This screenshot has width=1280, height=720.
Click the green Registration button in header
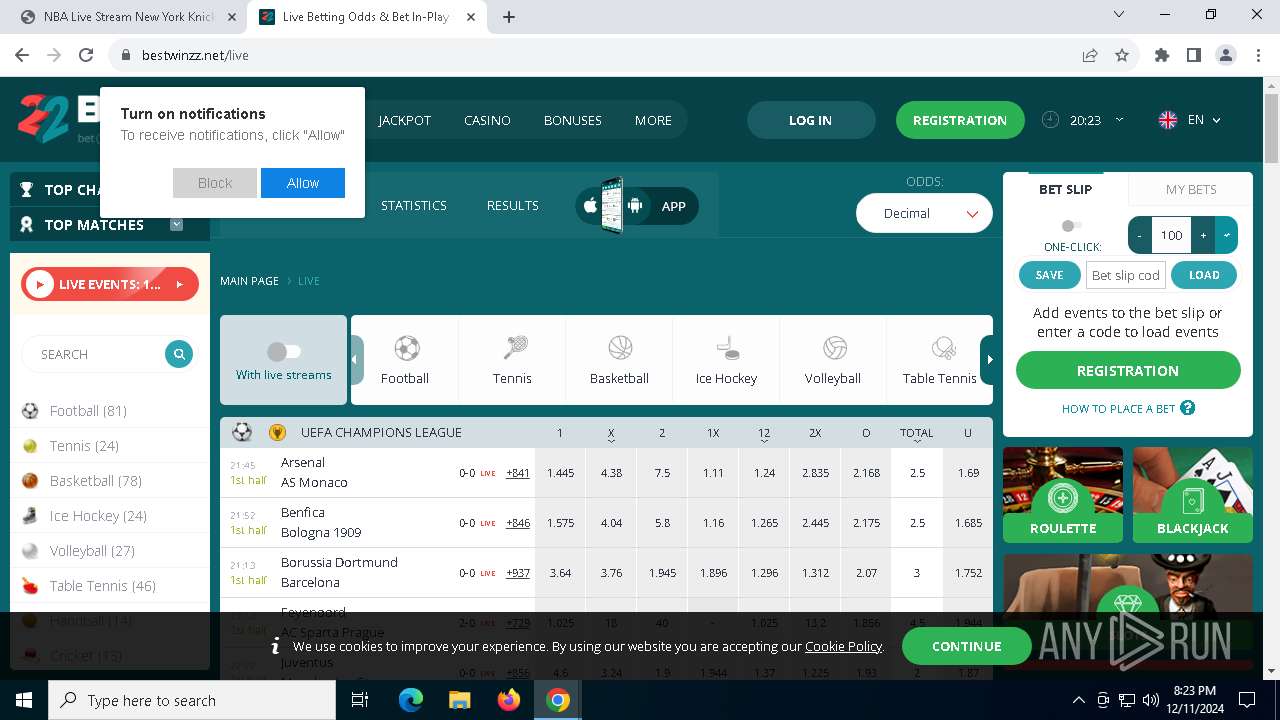tap(960, 120)
